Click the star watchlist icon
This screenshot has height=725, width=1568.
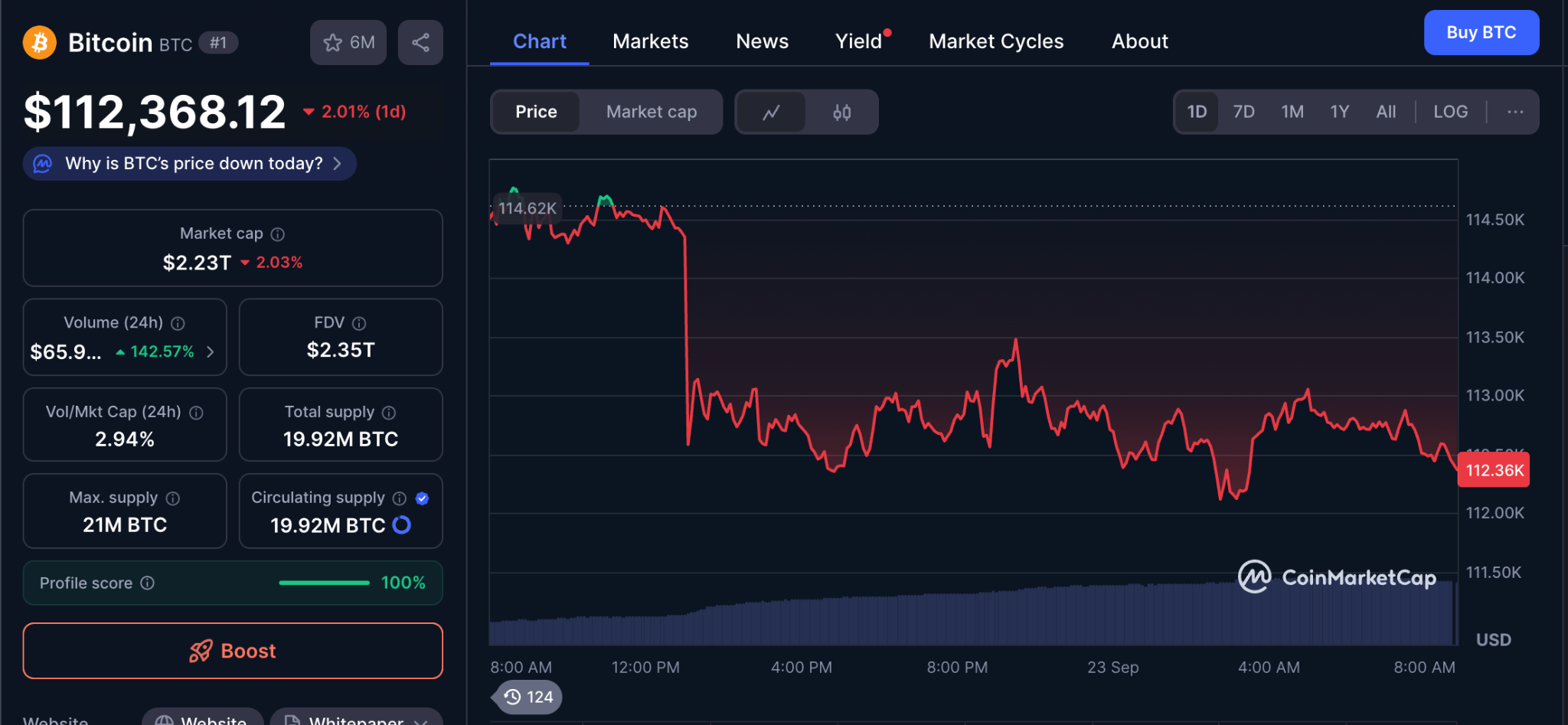(334, 43)
